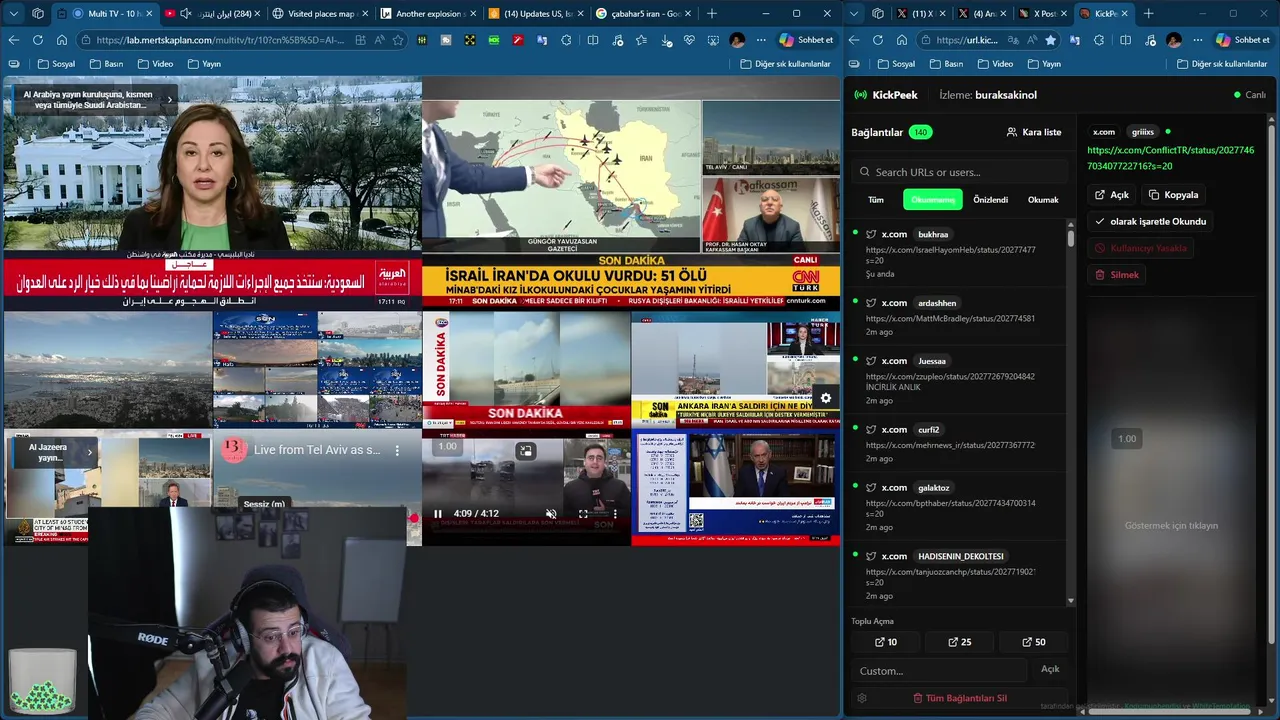Open the Yayın bookmarks folder in the Multi TV window

(x=204, y=64)
